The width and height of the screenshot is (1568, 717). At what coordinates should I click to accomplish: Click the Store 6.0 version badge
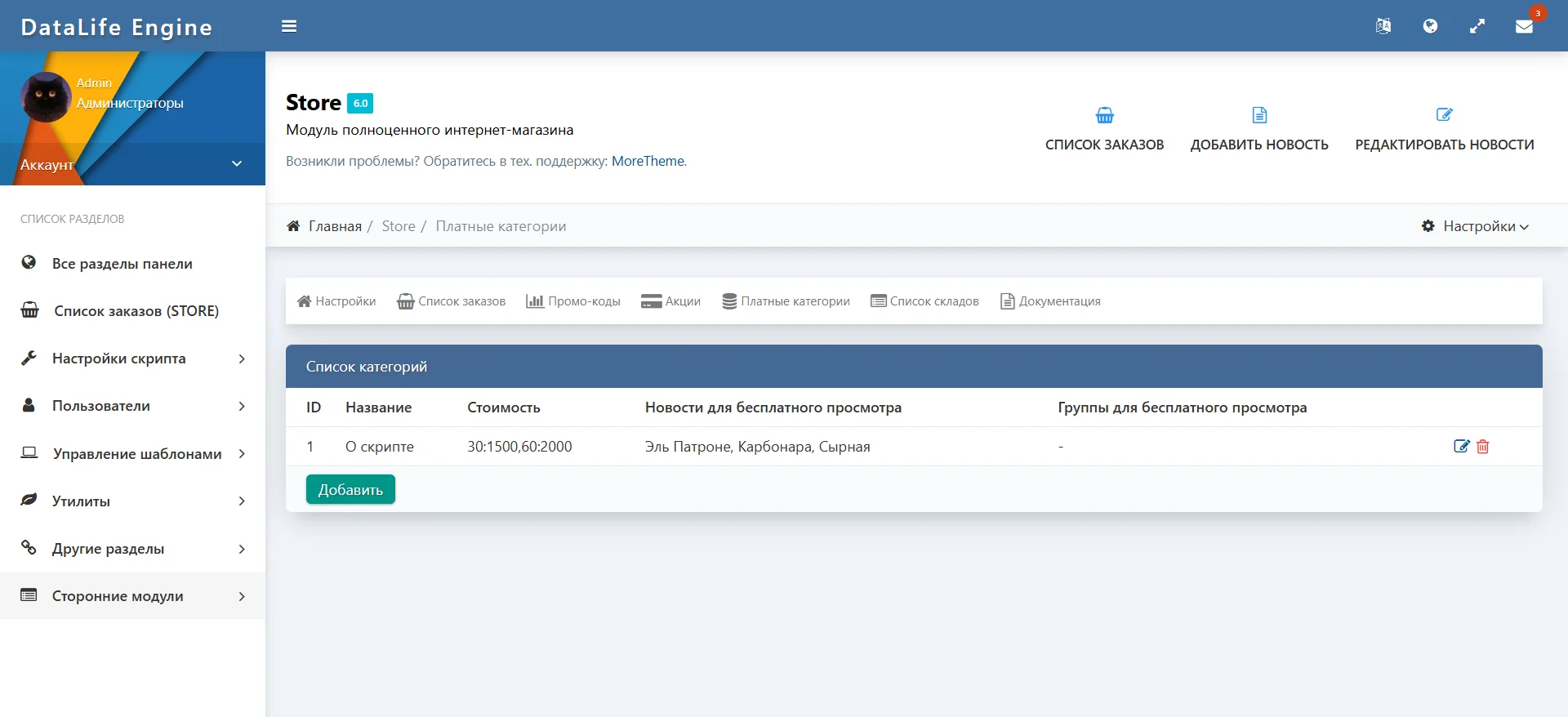click(360, 103)
